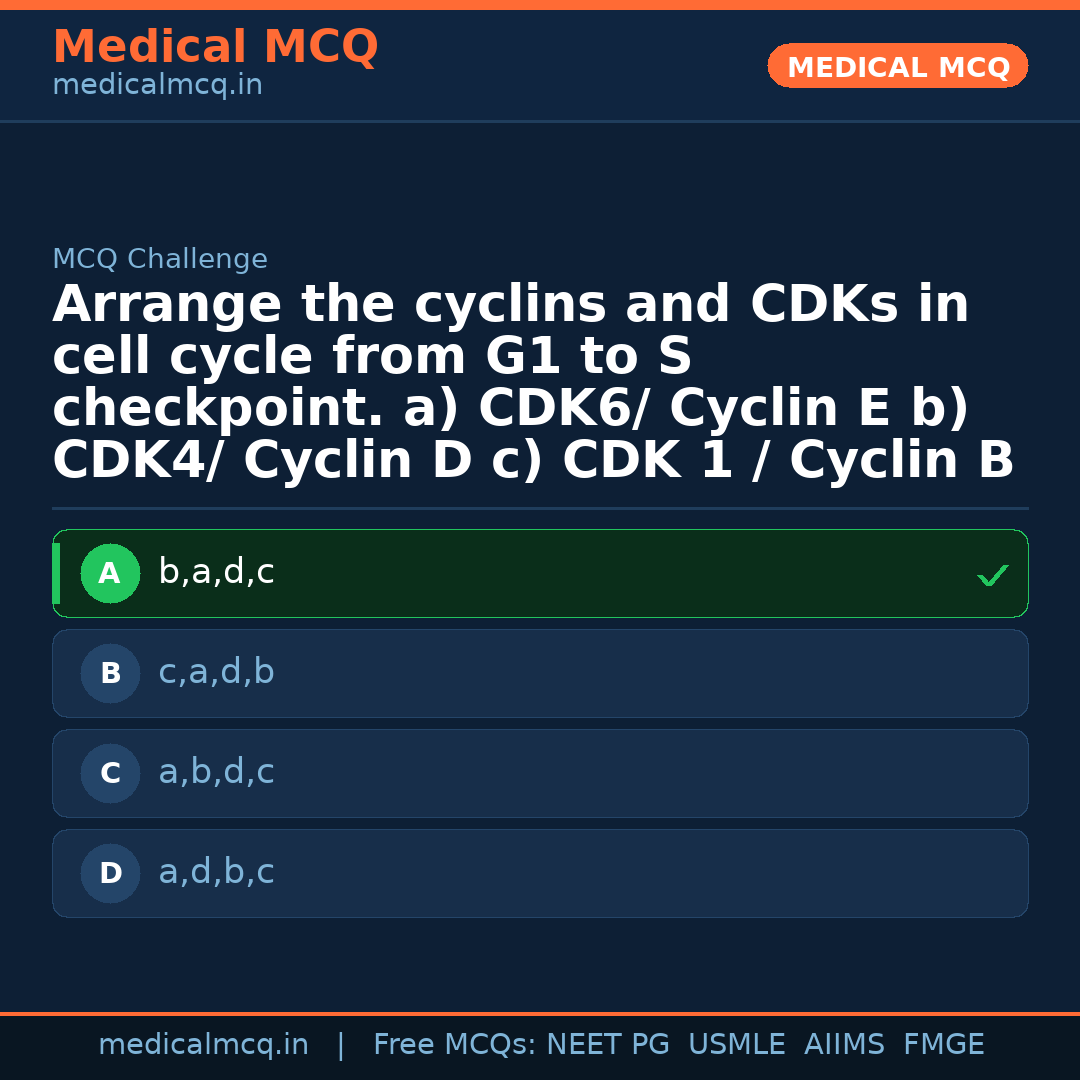
Task: Click the green left edge bar of option A
Action: click(57, 573)
